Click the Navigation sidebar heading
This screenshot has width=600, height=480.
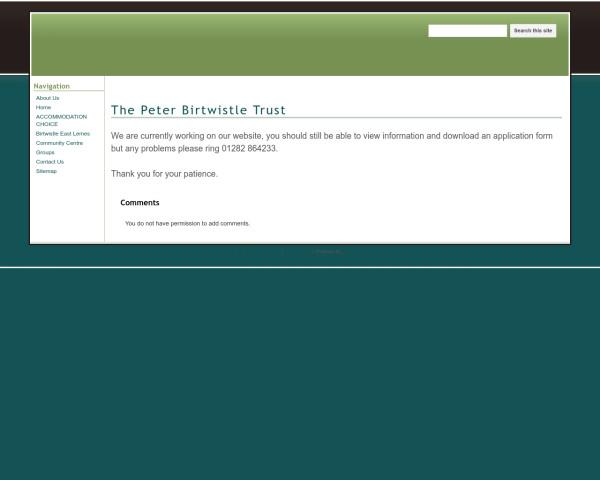pyautogui.click(x=52, y=86)
